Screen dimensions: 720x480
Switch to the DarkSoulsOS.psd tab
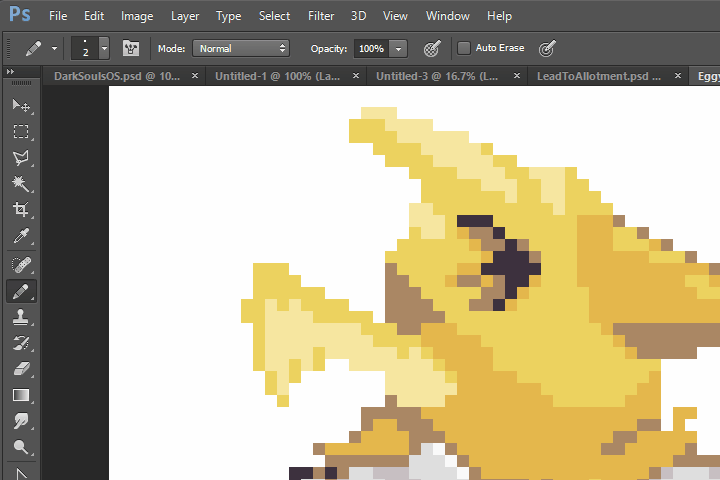click(x=117, y=76)
